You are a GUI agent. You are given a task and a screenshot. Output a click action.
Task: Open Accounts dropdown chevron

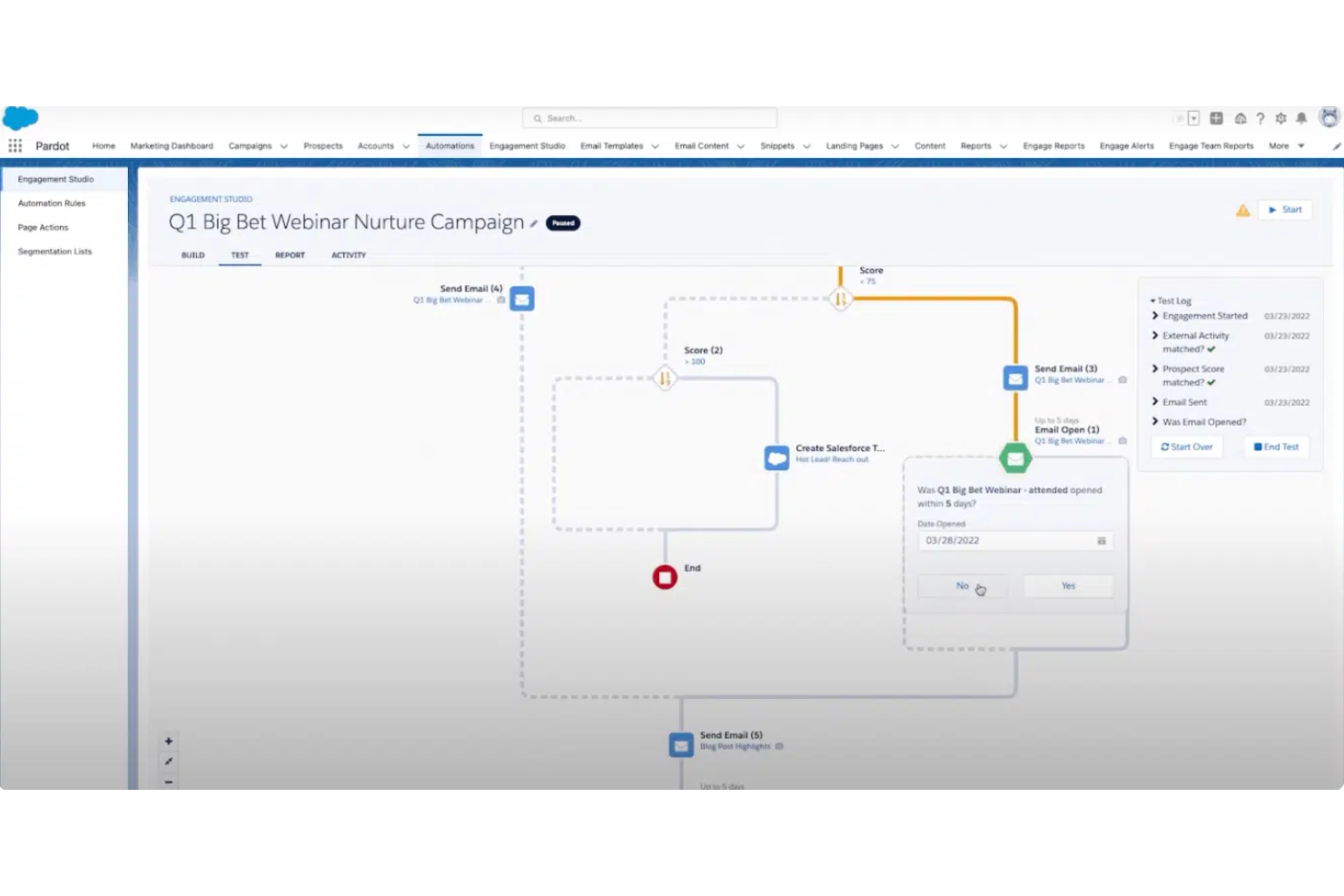406,146
